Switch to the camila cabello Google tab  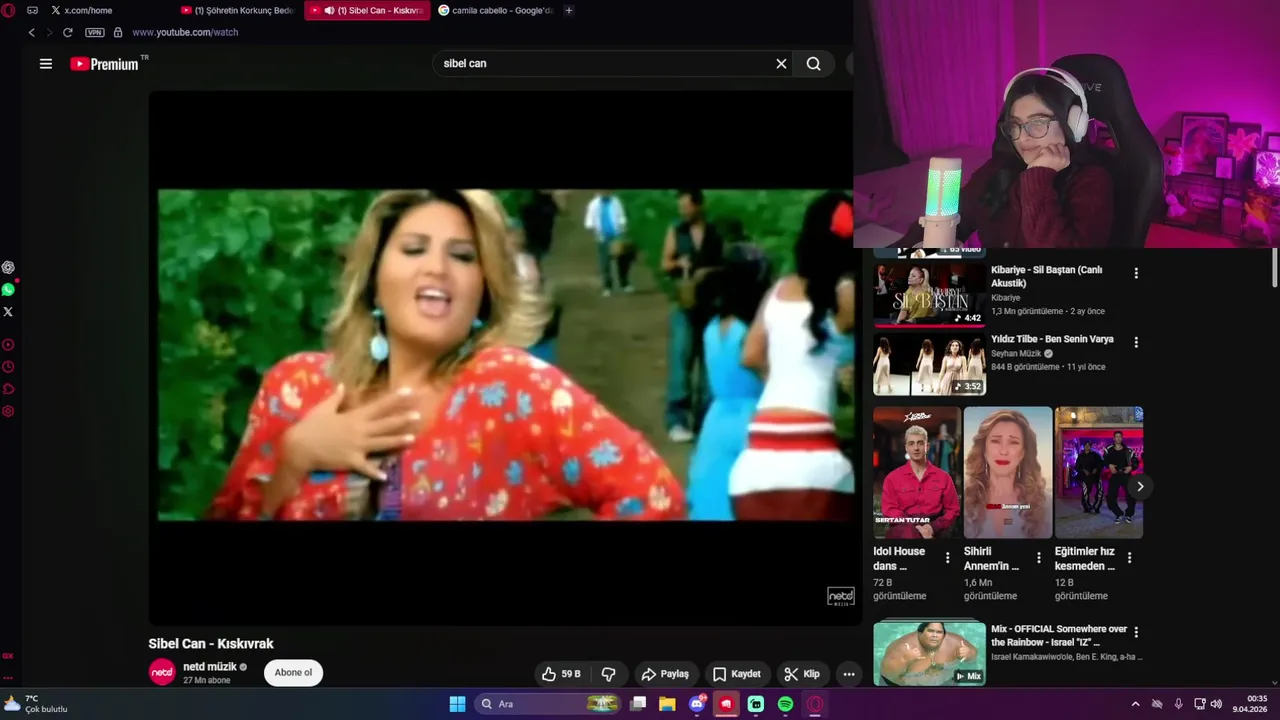click(x=496, y=10)
